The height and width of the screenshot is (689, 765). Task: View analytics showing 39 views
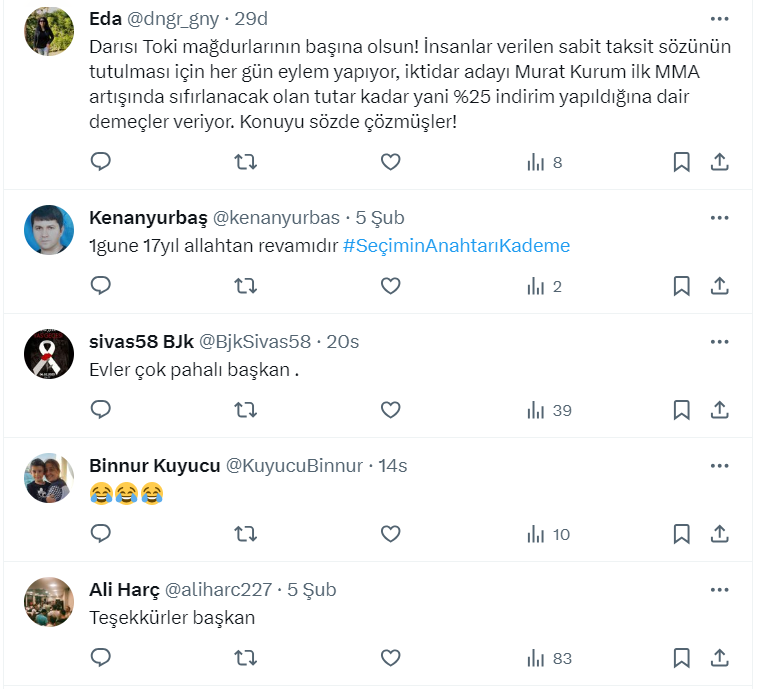point(548,410)
